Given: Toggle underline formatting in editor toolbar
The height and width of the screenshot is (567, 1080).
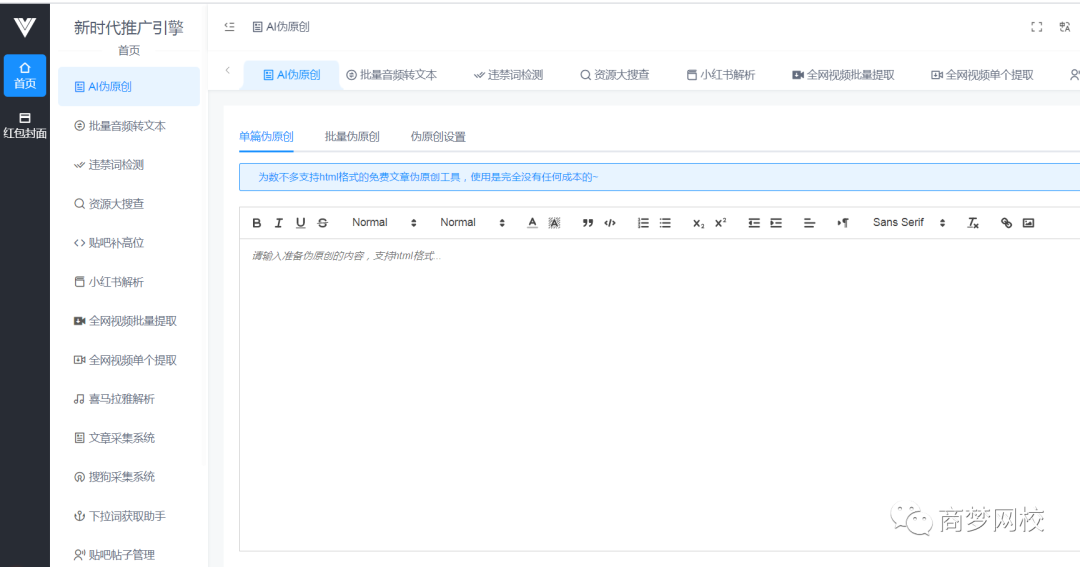Looking at the screenshot, I should point(301,223).
